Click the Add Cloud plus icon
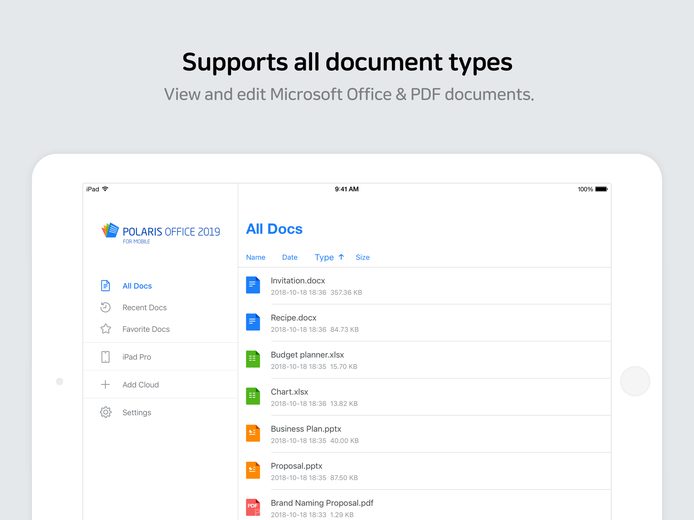694x520 pixels. pyautogui.click(x=105, y=385)
